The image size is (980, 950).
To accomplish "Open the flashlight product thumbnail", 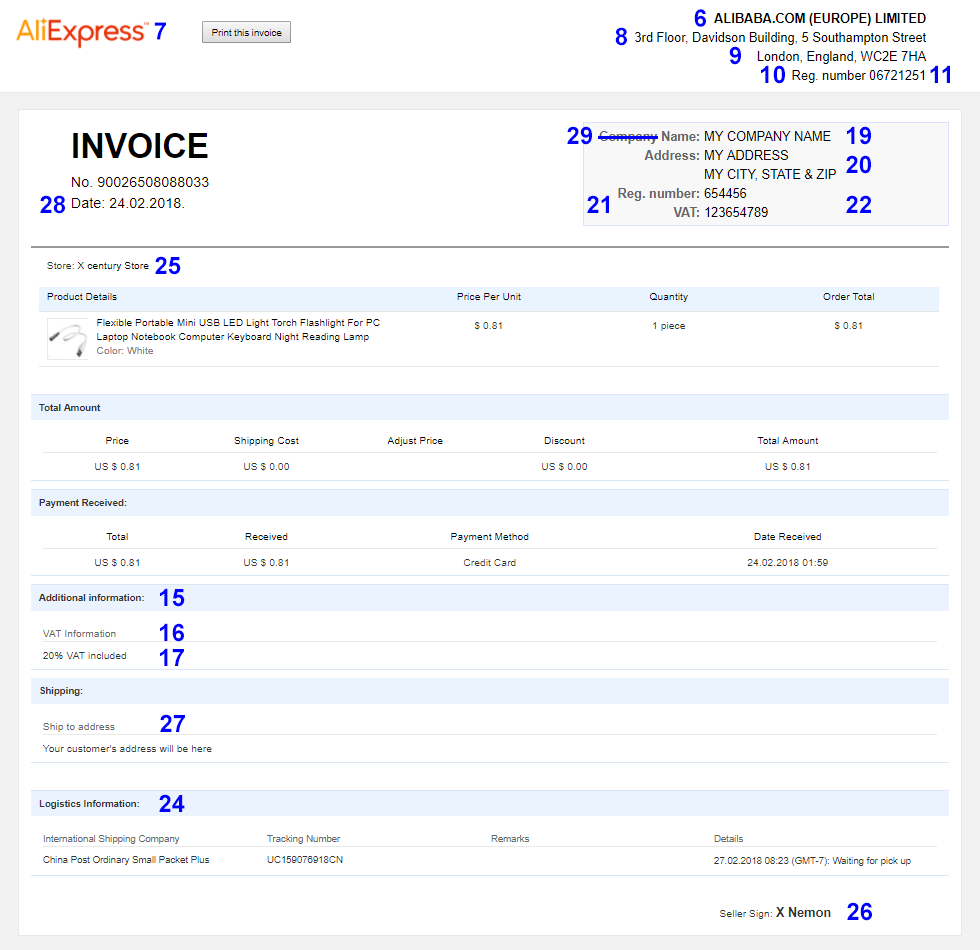I will pos(68,339).
